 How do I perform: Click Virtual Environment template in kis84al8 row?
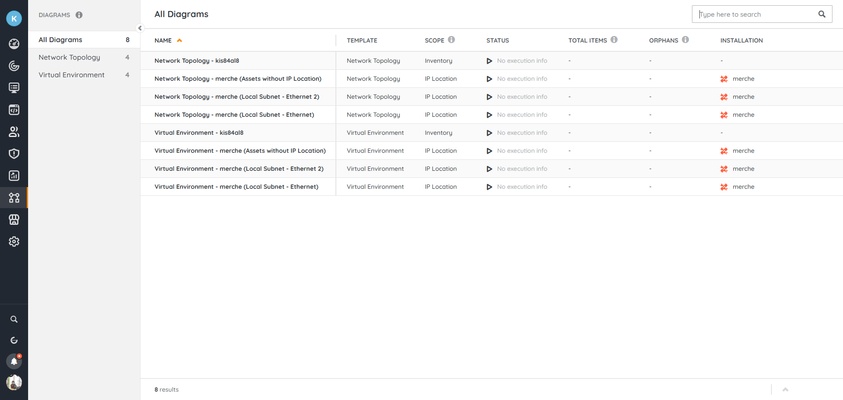(x=375, y=133)
